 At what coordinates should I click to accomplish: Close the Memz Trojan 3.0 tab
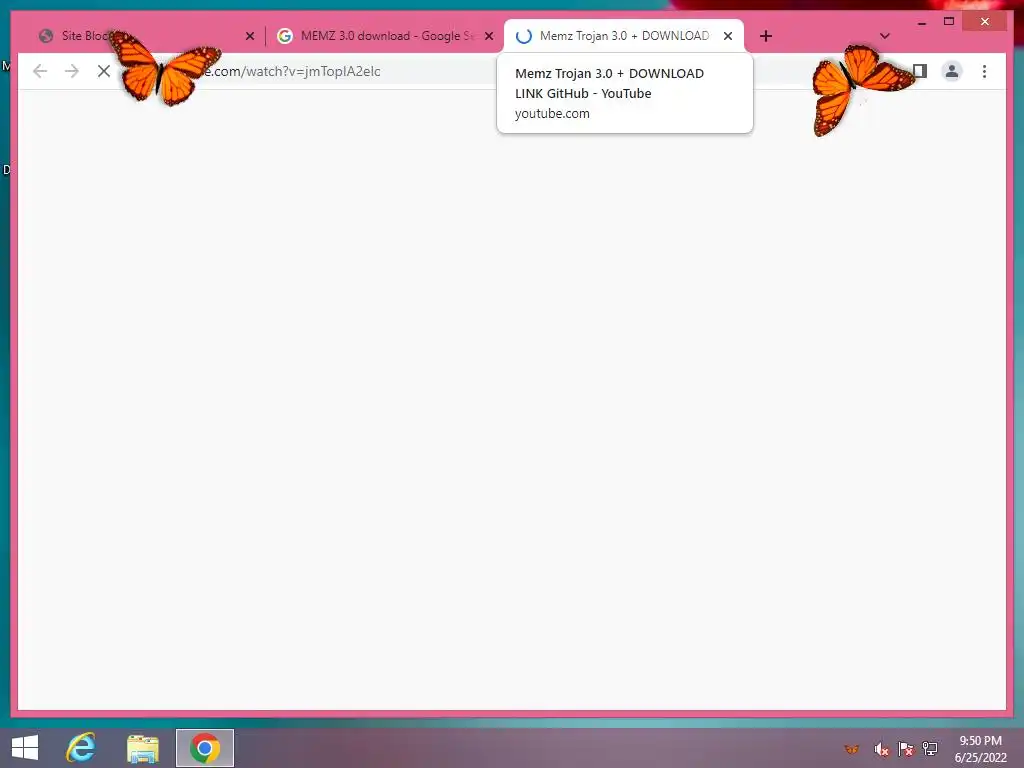point(728,36)
